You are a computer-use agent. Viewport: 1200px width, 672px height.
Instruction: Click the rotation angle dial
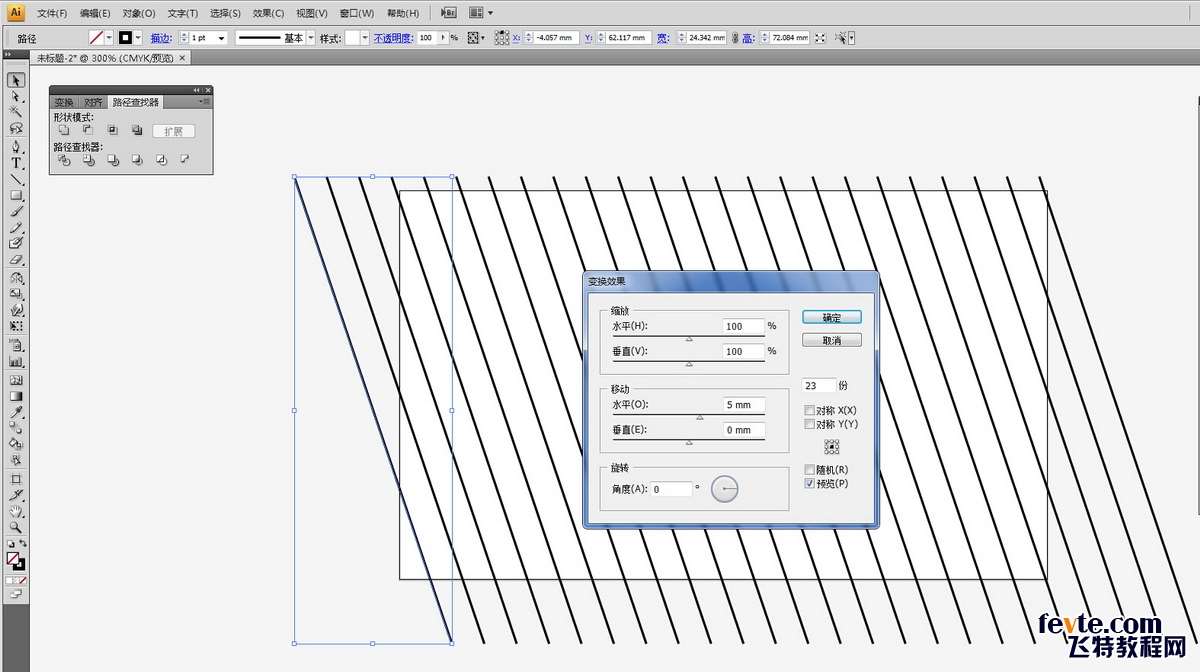click(x=725, y=489)
